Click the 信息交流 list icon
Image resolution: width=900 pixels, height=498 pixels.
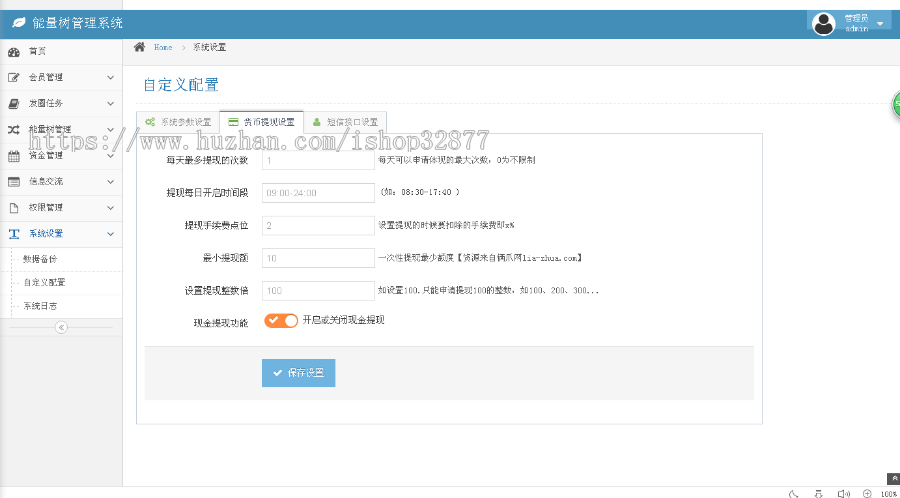click(x=14, y=182)
